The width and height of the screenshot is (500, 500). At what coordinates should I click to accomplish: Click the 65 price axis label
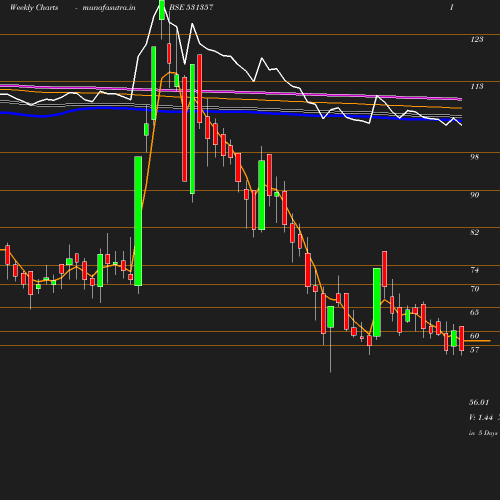point(475,312)
